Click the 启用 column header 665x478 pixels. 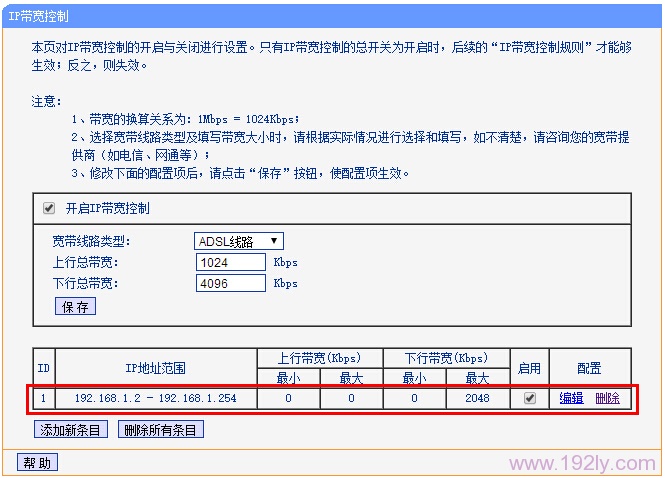click(529, 368)
